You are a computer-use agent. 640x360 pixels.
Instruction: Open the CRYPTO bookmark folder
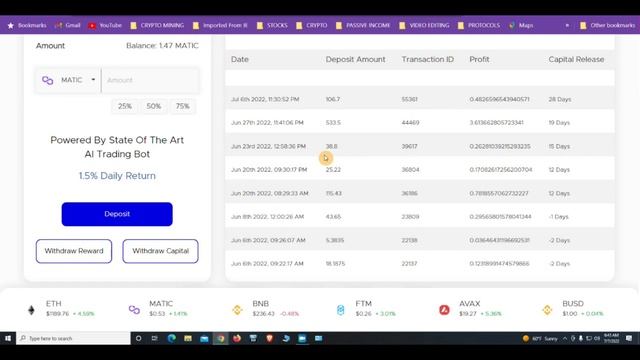coord(311,25)
